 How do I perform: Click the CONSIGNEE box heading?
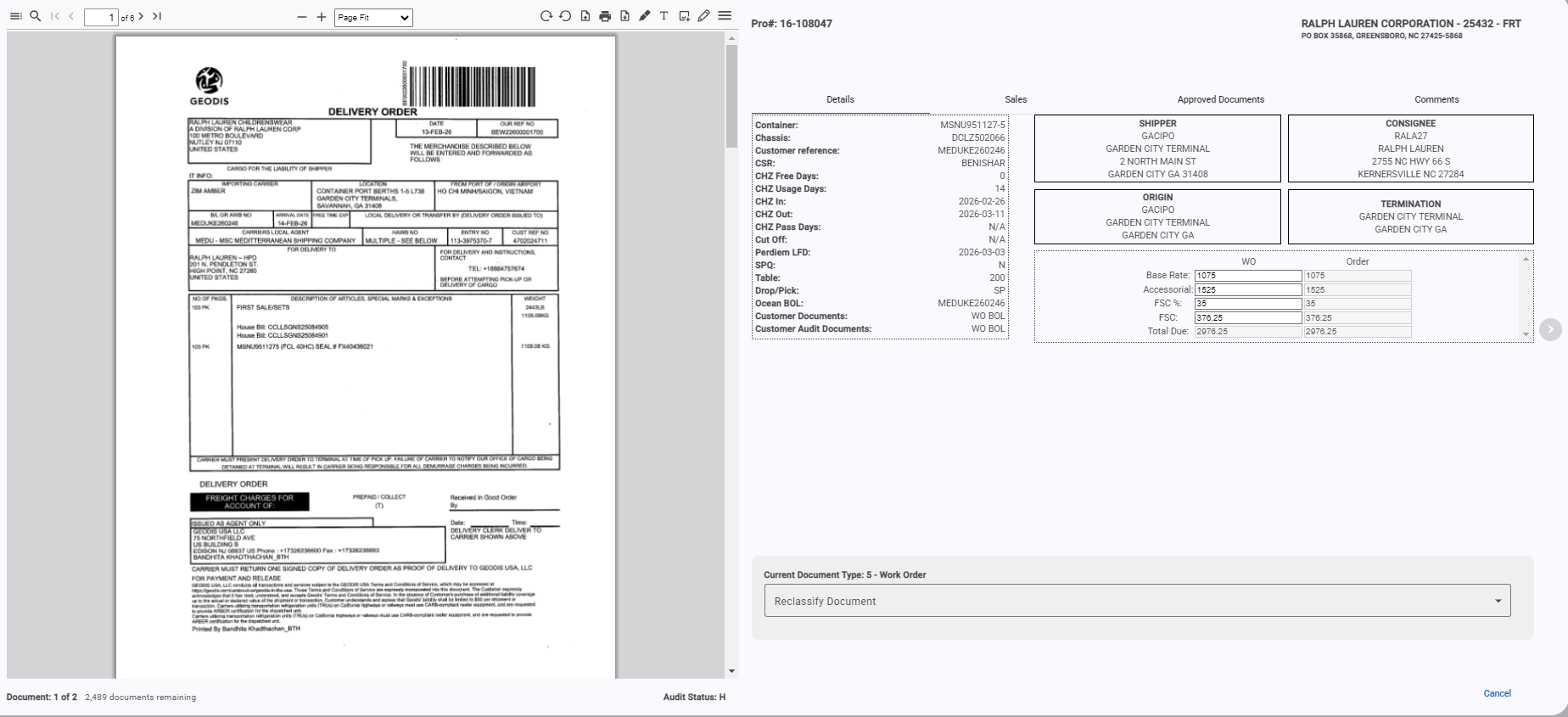click(x=1410, y=124)
